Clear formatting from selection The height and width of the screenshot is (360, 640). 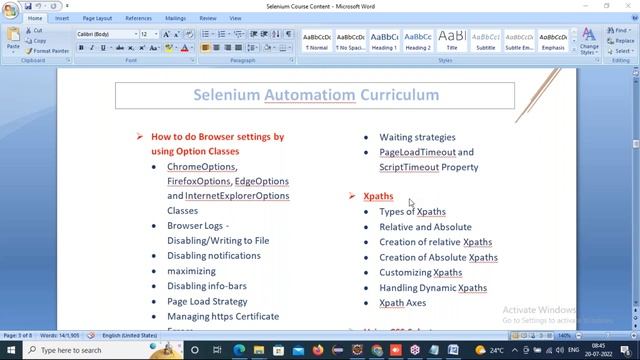pos(189,34)
